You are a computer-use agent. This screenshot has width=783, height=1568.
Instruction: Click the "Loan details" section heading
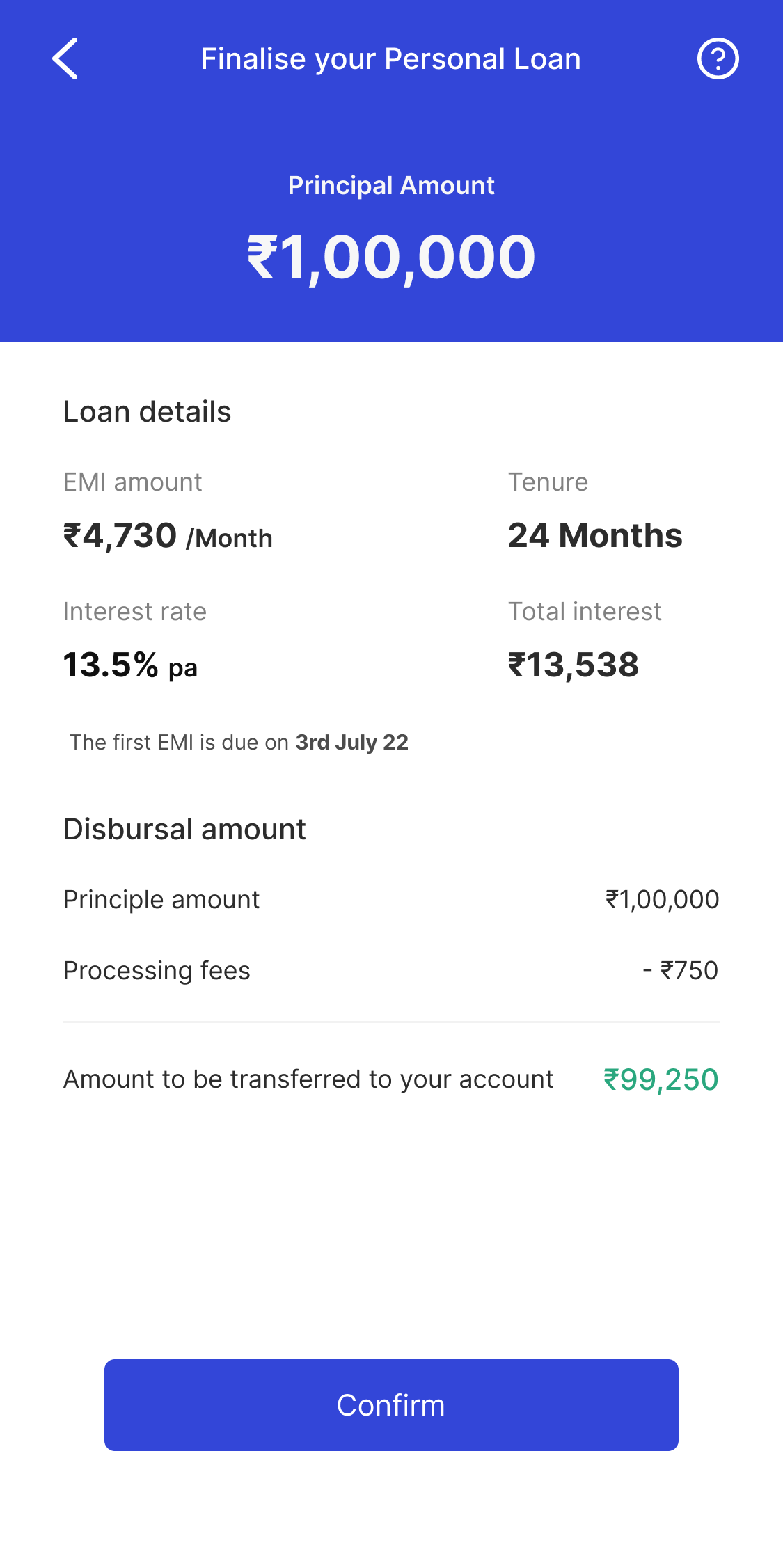click(147, 412)
